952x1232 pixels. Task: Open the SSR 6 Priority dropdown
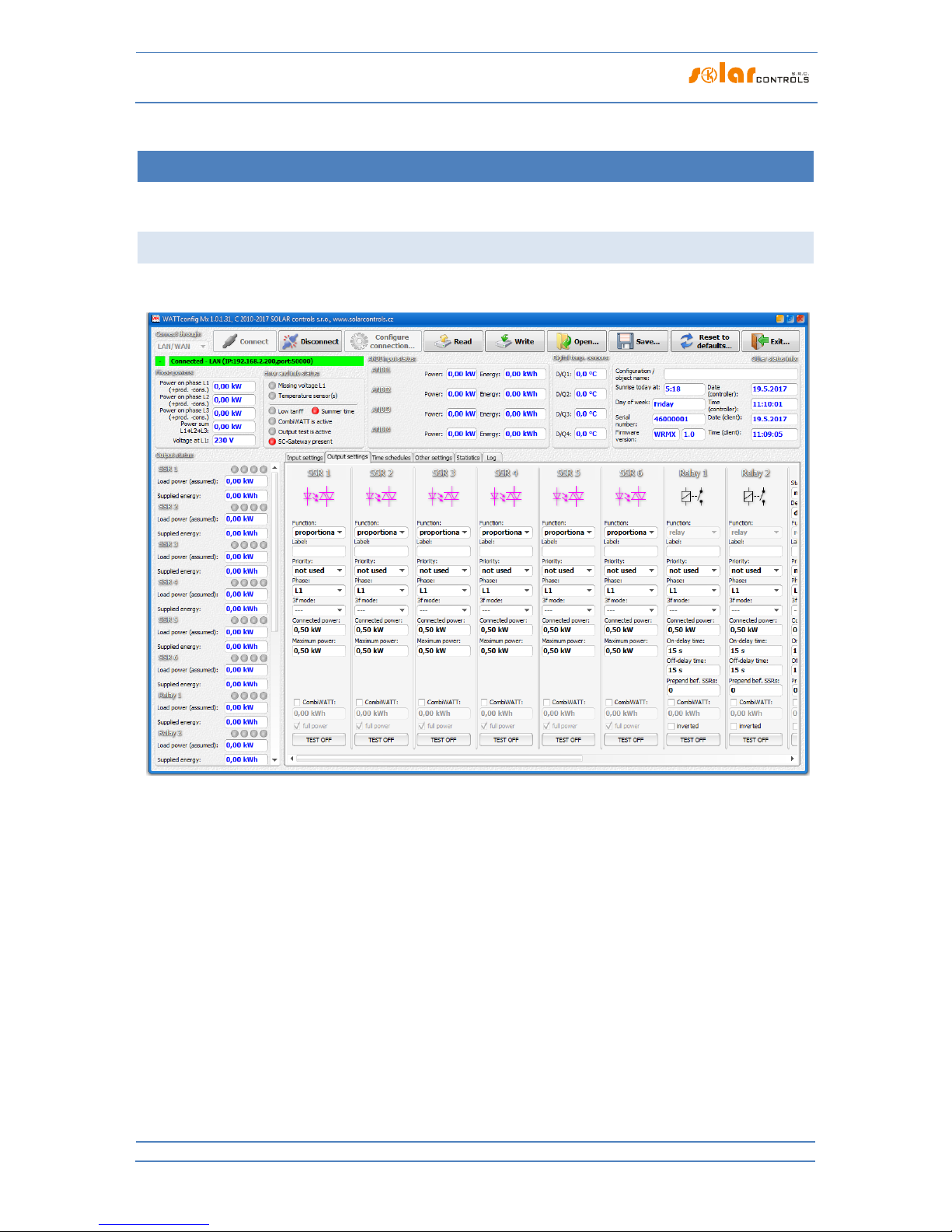tap(631, 571)
